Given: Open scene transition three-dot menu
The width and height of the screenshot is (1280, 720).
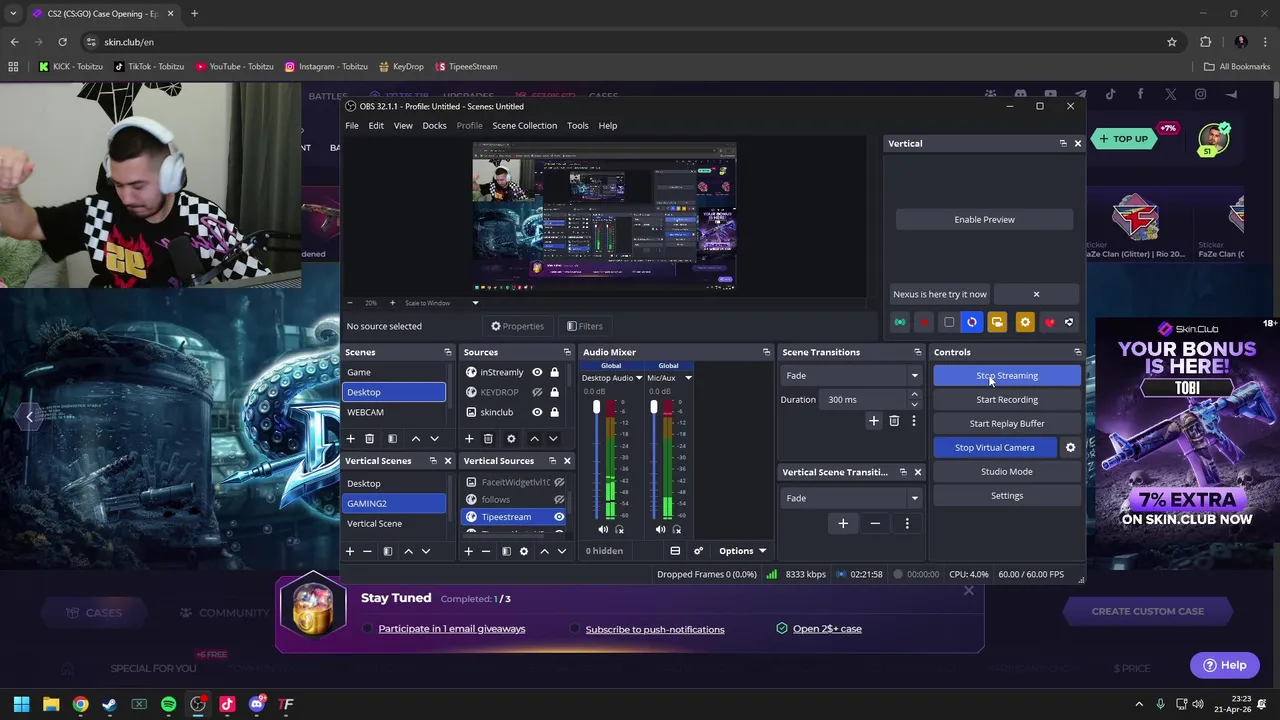Looking at the screenshot, I should (x=913, y=421).
